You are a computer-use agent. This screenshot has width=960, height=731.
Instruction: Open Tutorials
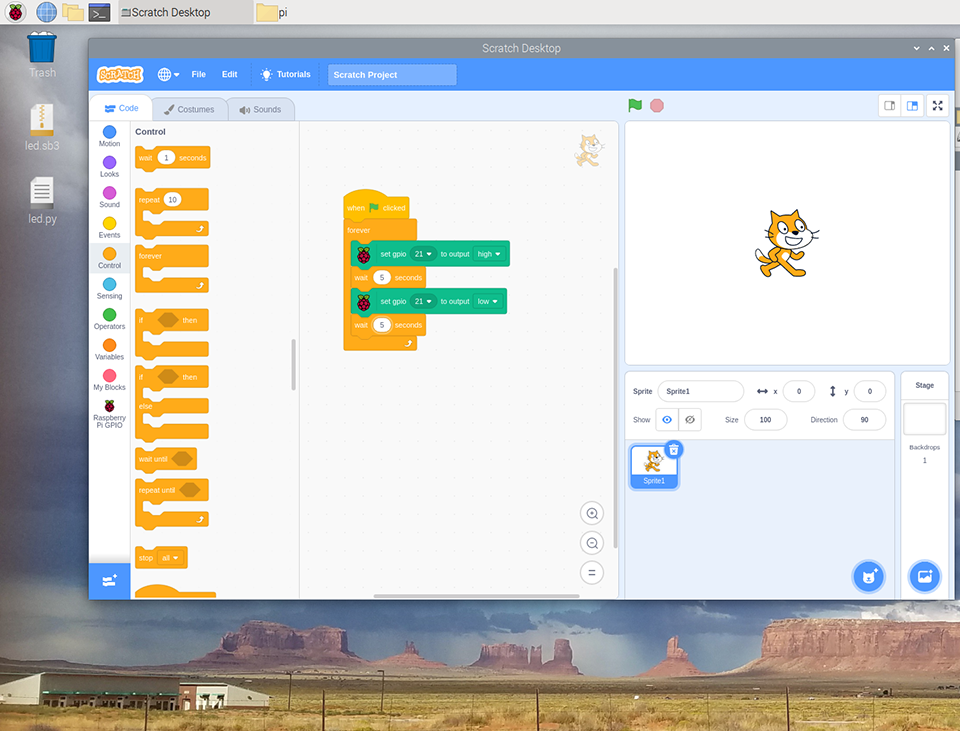(x=285, y=75)
